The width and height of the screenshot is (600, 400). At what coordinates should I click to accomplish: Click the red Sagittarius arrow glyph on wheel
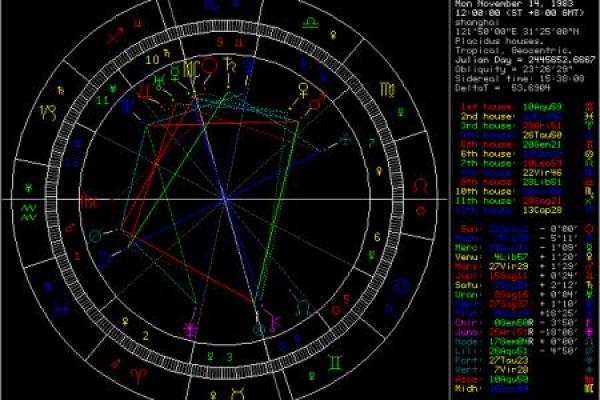[116, 36]
